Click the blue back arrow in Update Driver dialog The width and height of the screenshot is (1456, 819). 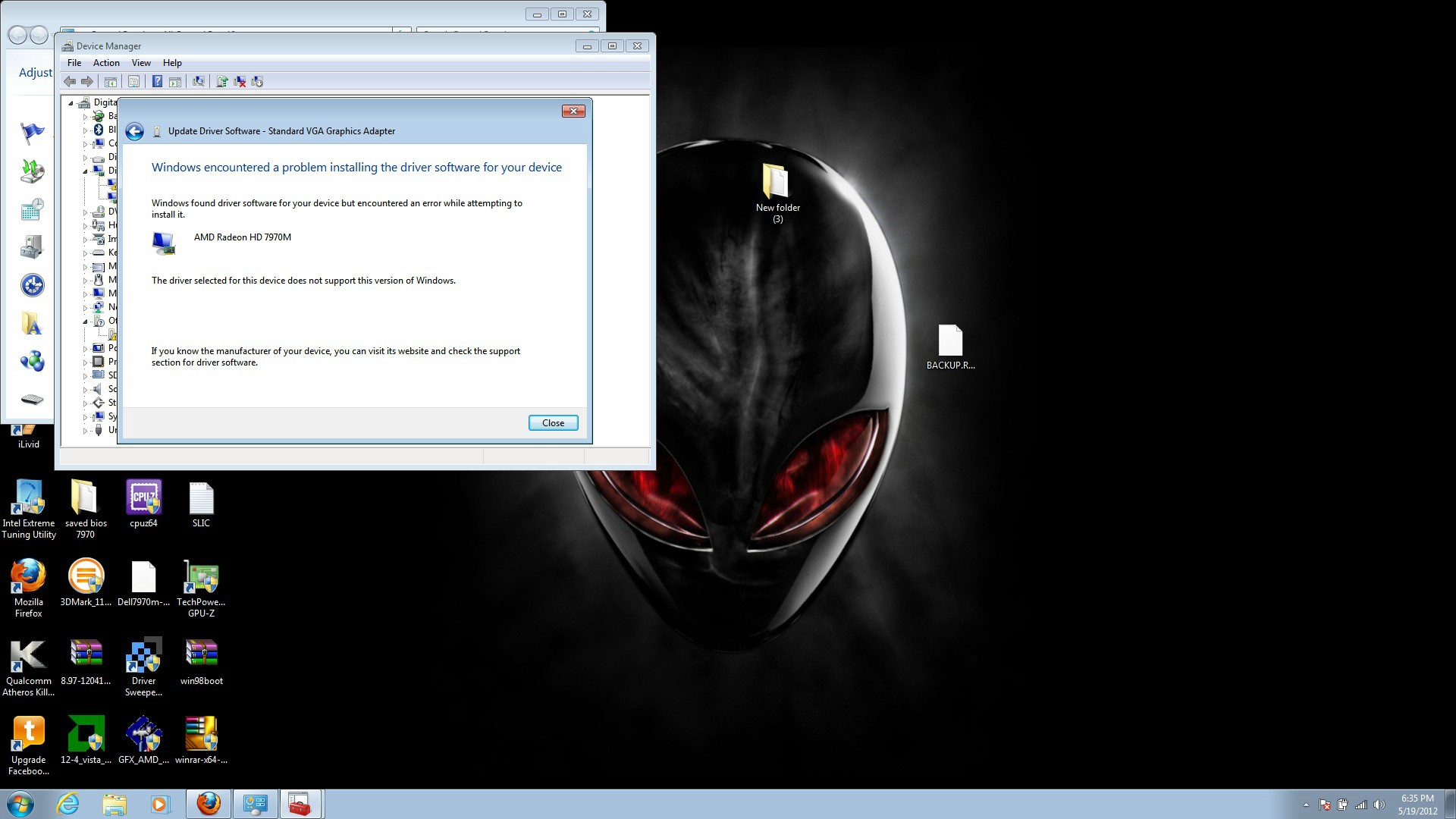[x=134, y=132]
